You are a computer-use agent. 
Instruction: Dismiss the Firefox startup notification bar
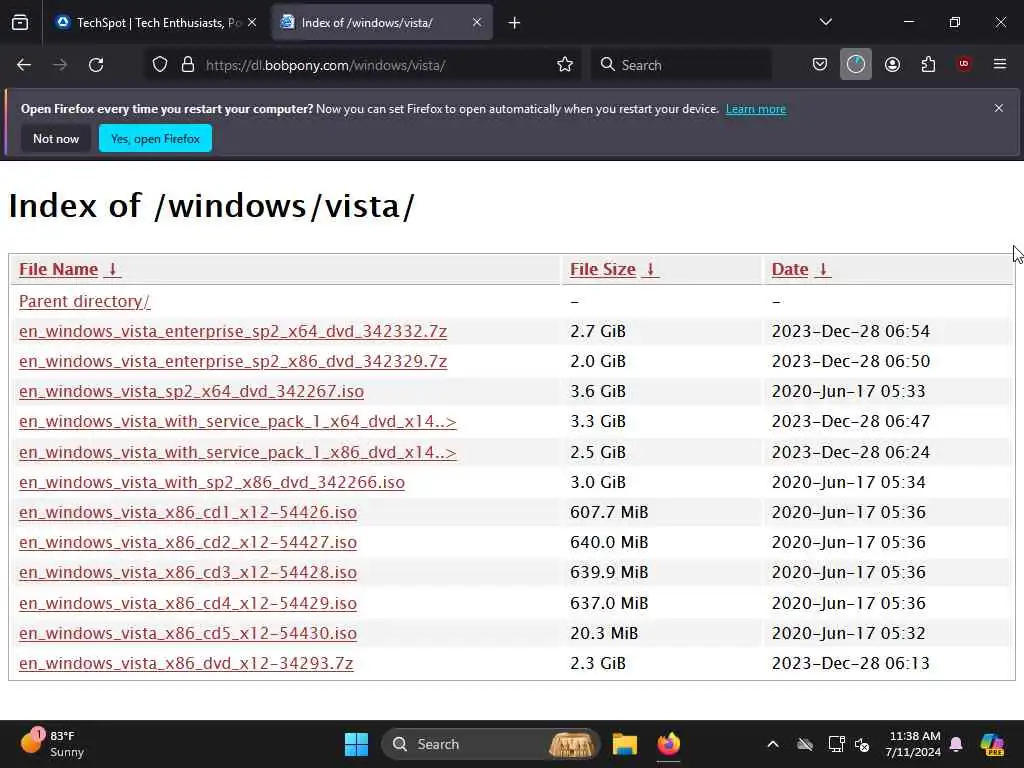click(999, 108)
